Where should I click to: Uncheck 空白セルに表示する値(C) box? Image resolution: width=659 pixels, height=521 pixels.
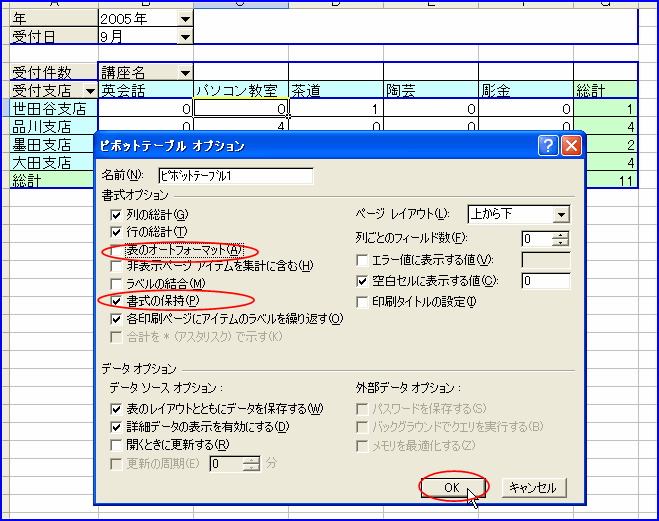362,281
